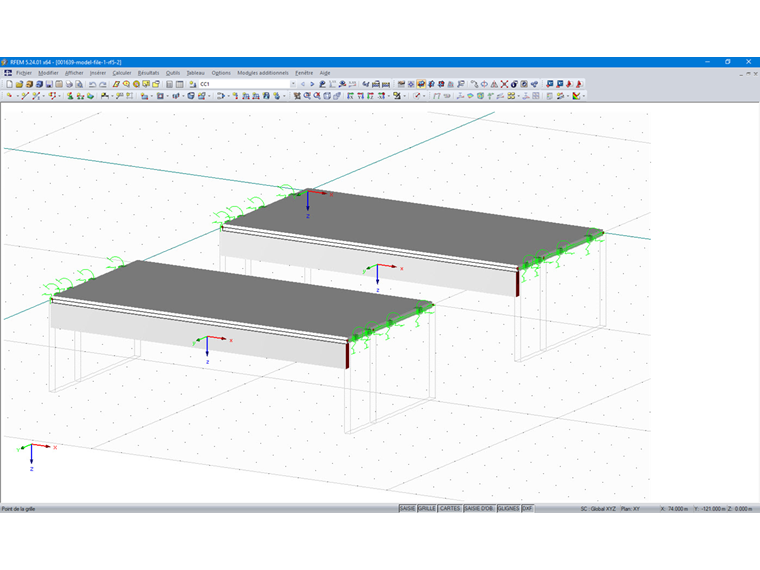
Task: Open the Outils menu
Action: [x=173, y=73]
